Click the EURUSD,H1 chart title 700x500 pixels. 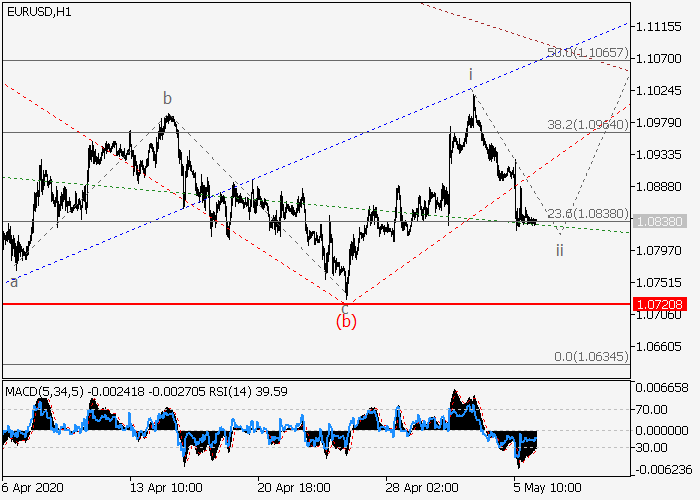point(38,11)
